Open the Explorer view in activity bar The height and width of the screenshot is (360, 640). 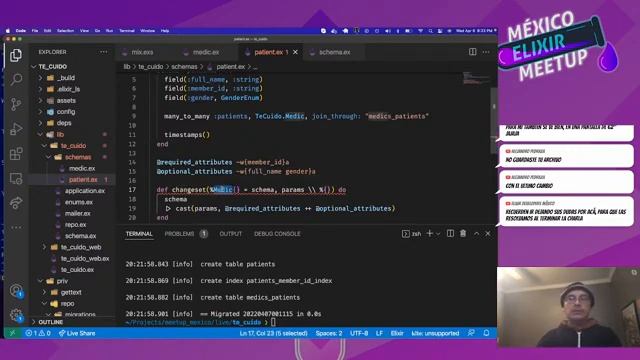pos(16,55)
